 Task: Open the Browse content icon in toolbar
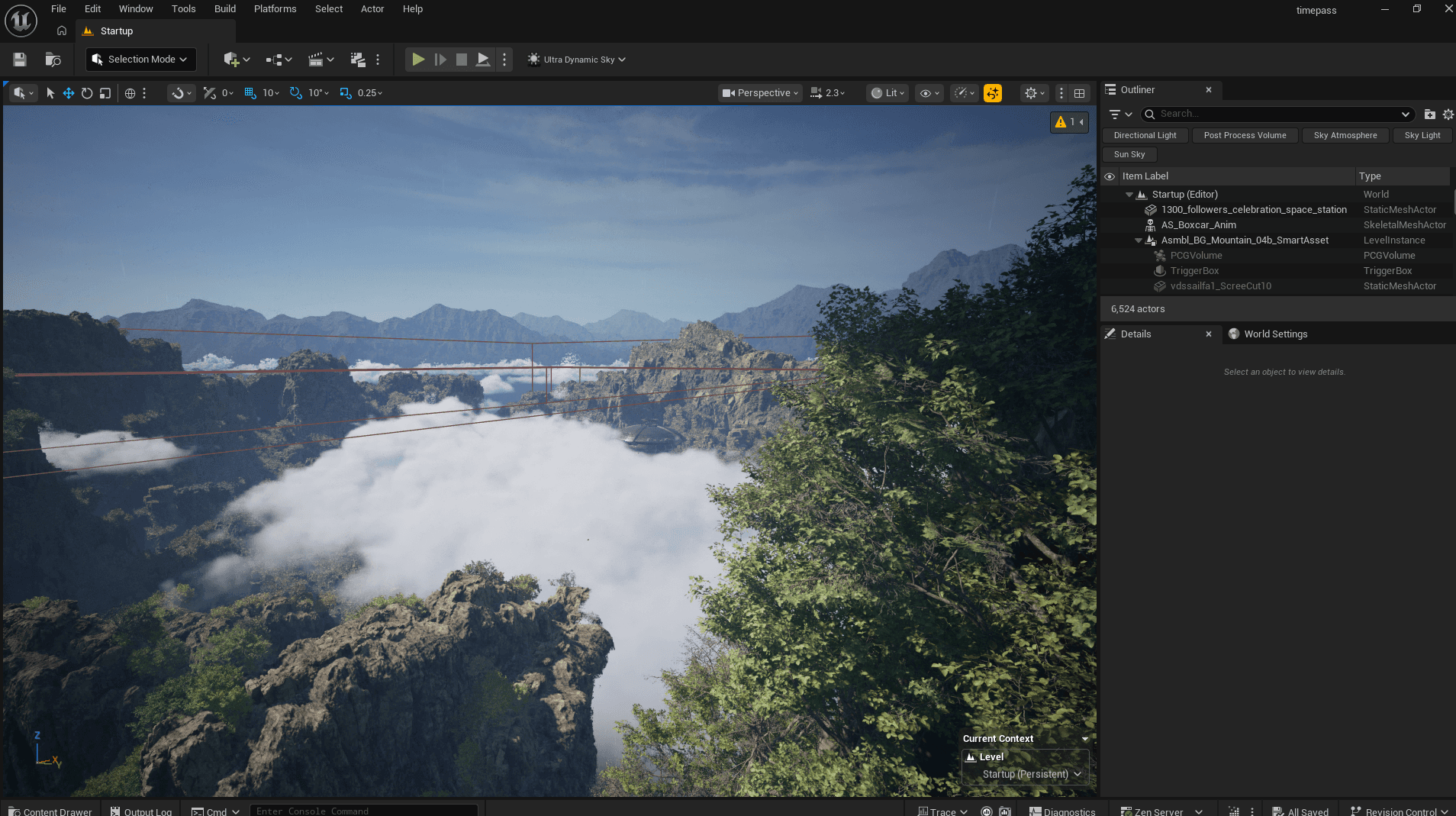tap(53, 60)
